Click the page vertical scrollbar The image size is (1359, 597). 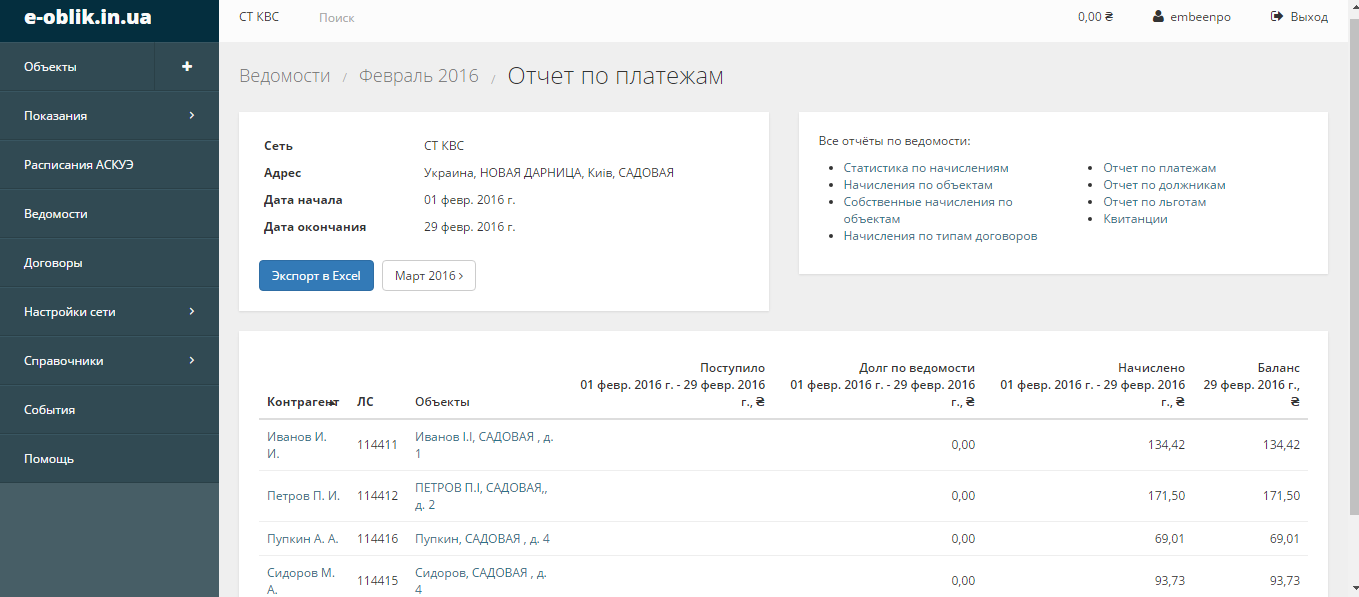[x=1353, y=300]
